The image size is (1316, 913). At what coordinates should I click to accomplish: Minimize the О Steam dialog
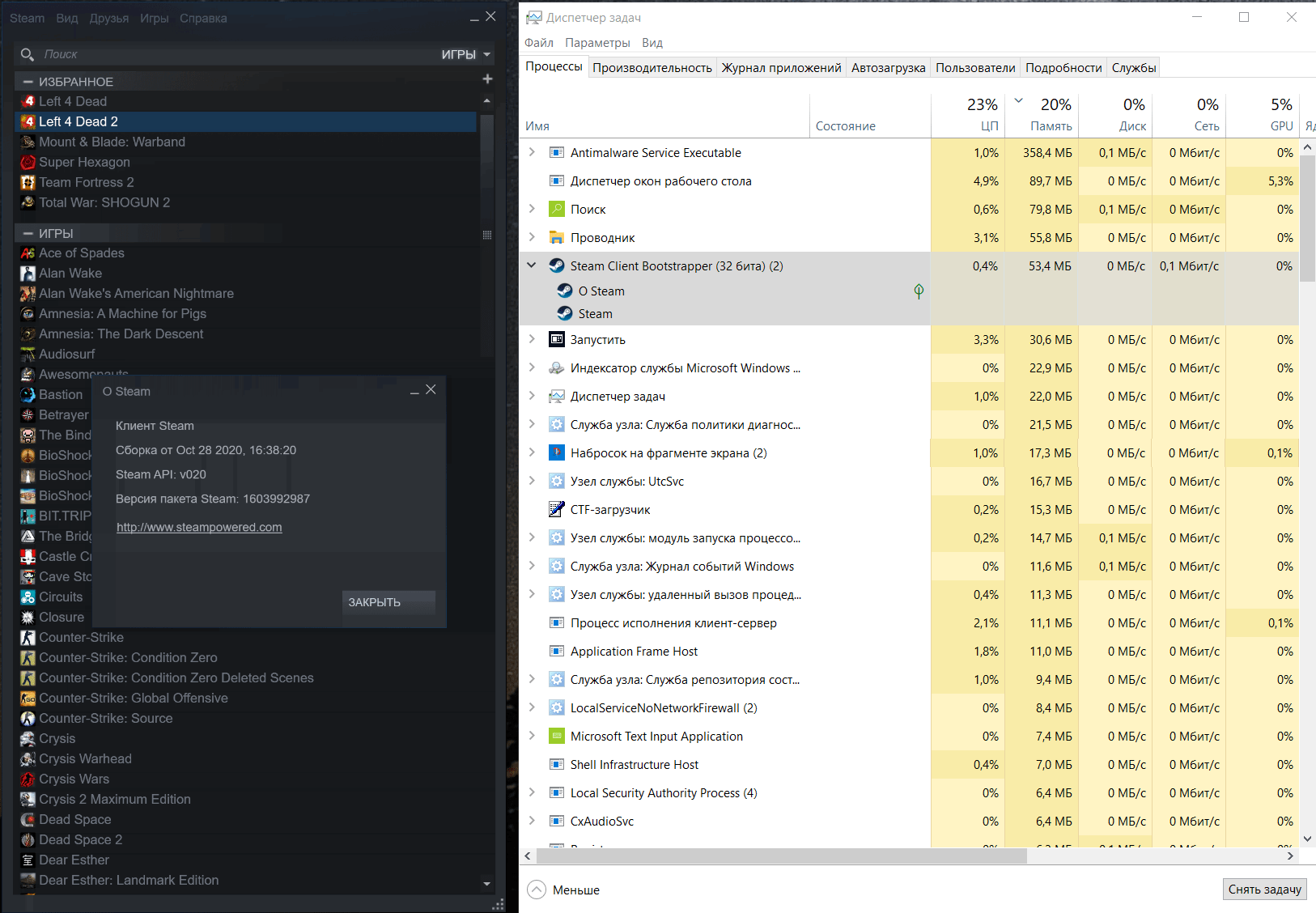click(x=414, y=392)
